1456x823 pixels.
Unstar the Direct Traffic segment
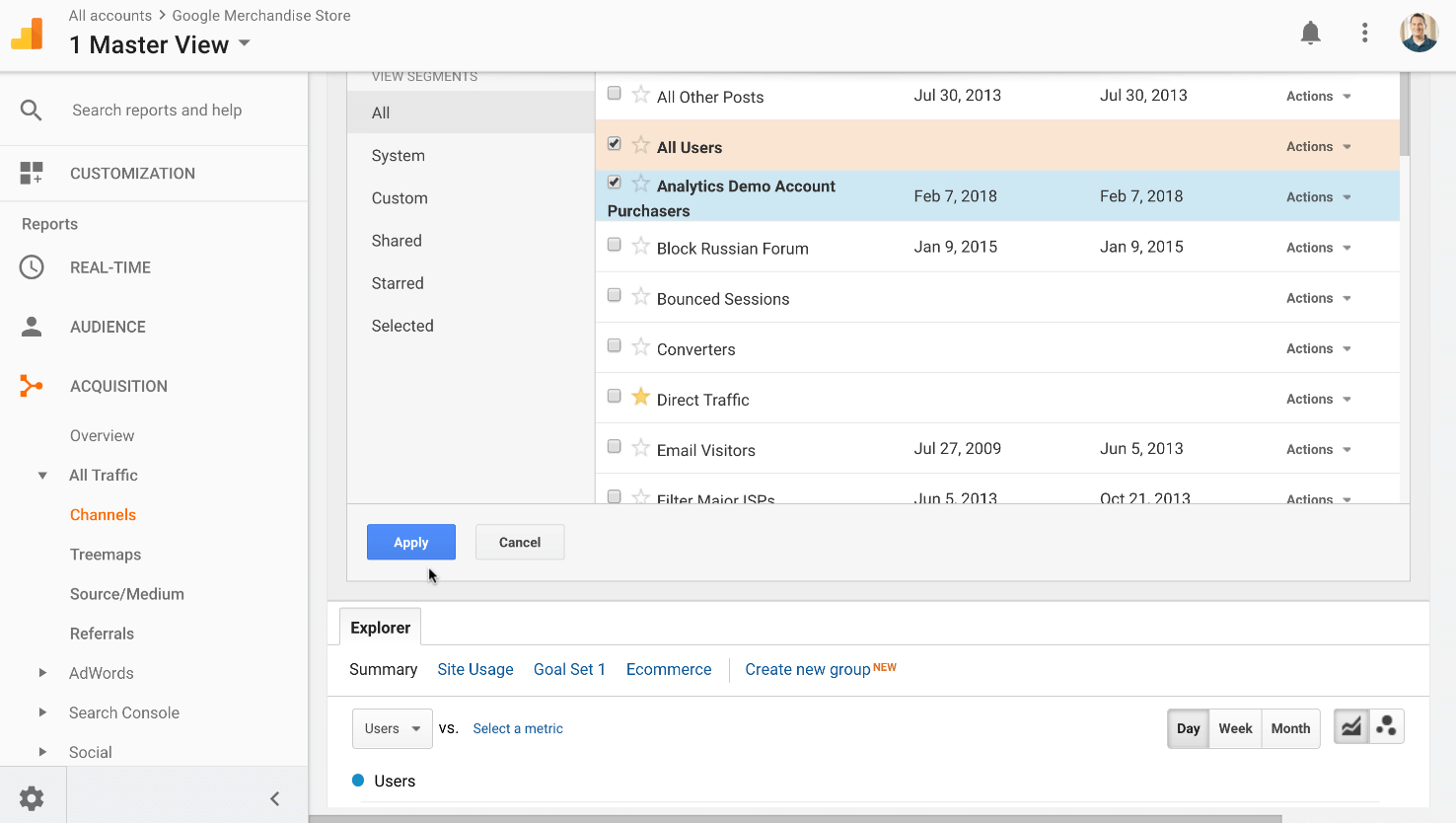(x=640, y=397)
